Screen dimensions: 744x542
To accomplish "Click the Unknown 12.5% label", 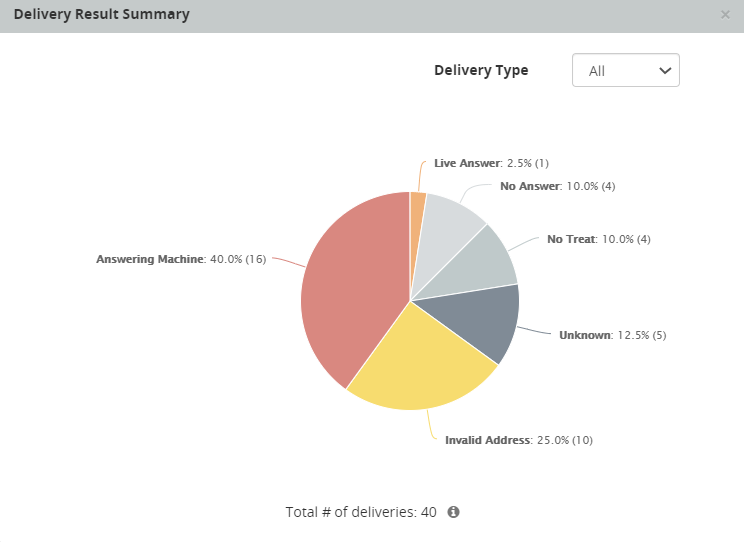I will [x=612, y=335].
